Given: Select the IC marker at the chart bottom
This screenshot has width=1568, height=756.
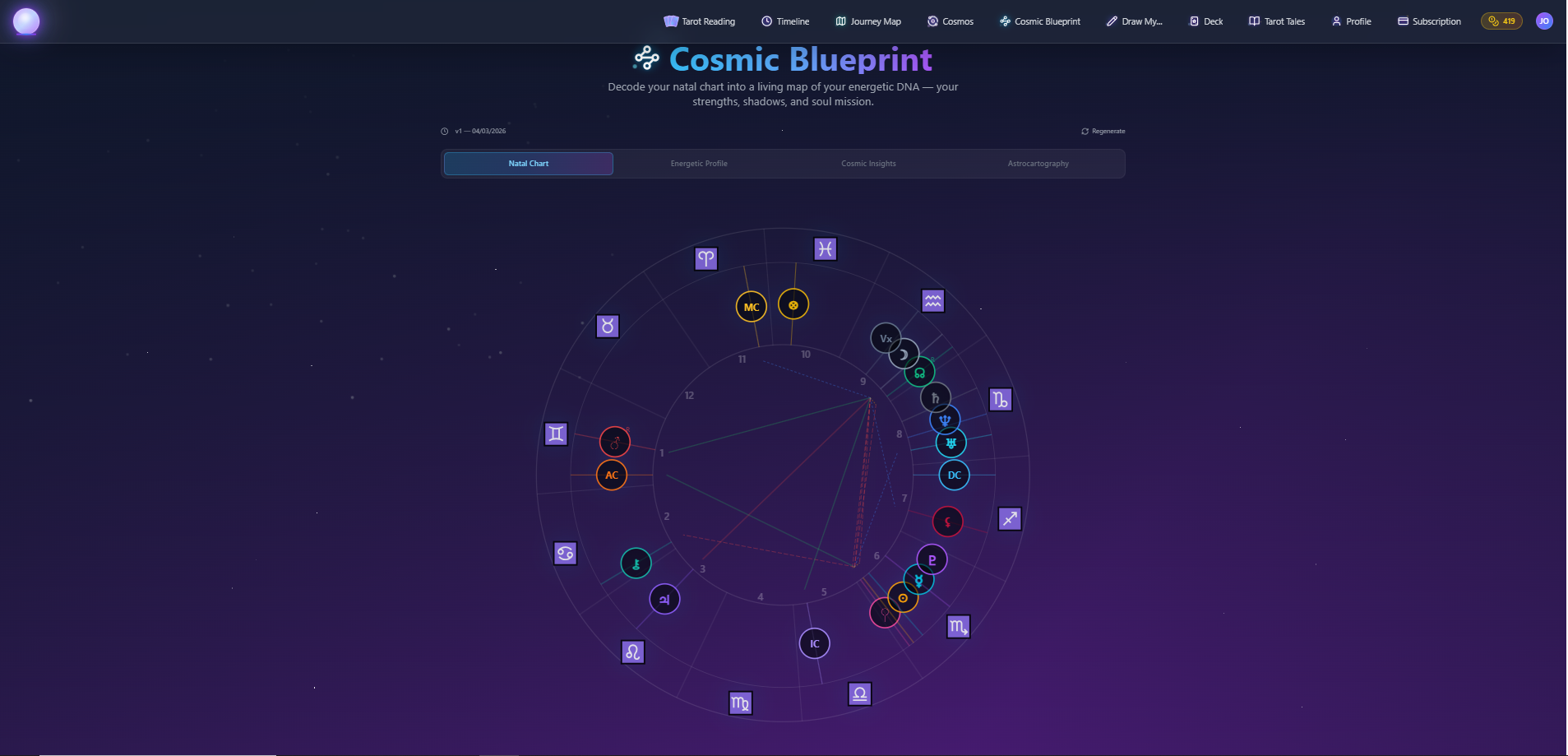Looking at the screenshot, I should (813, 643).
